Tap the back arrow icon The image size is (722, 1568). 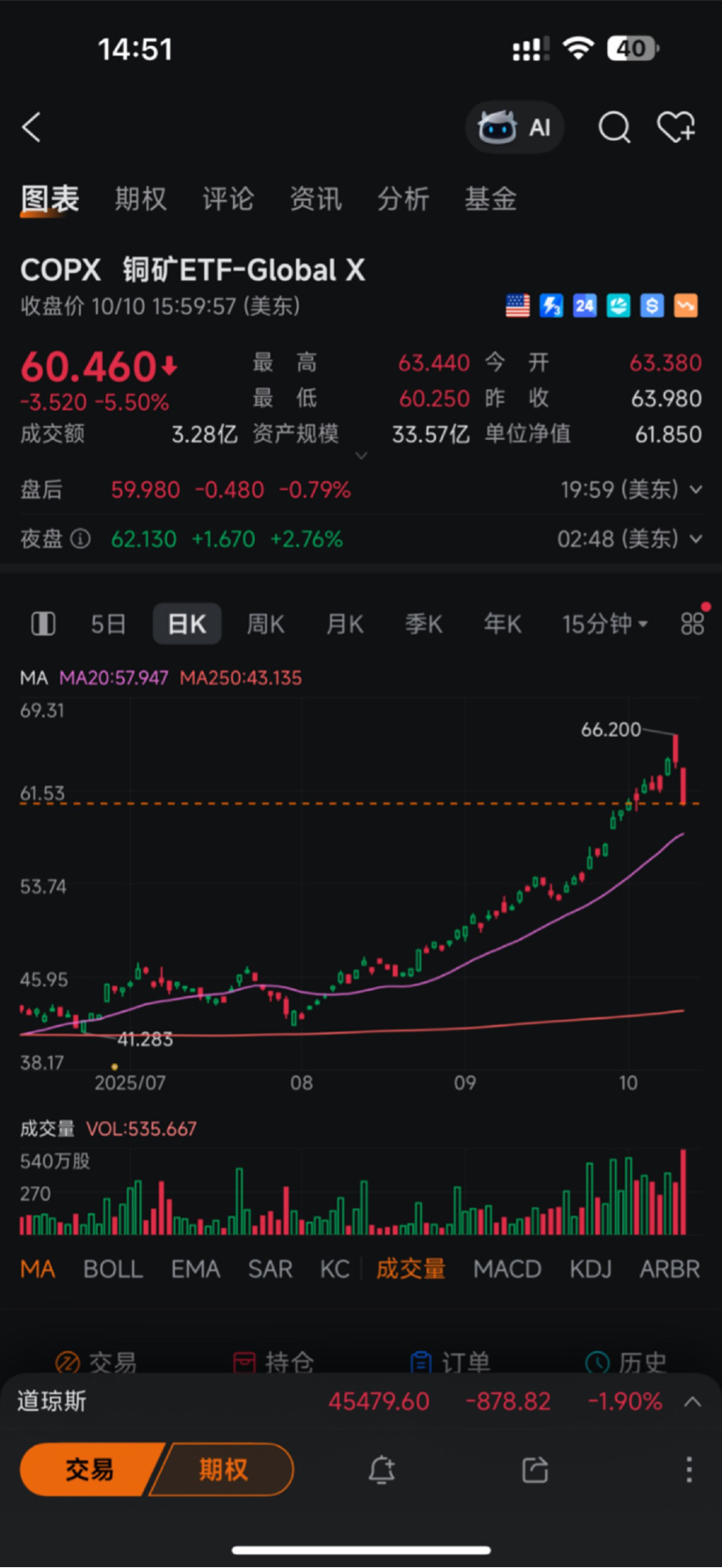click(x=32, y=127)
